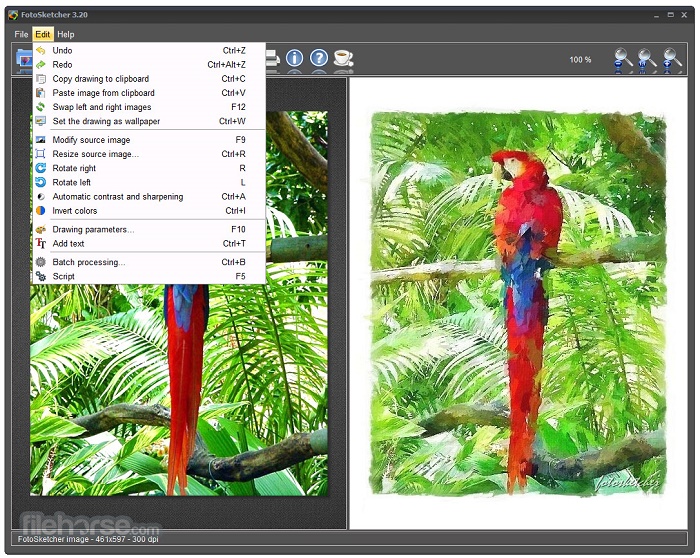Open Drawing parameters dialog
The height and width of the screenshot is (558, 700).
click(x=93, y=229)
